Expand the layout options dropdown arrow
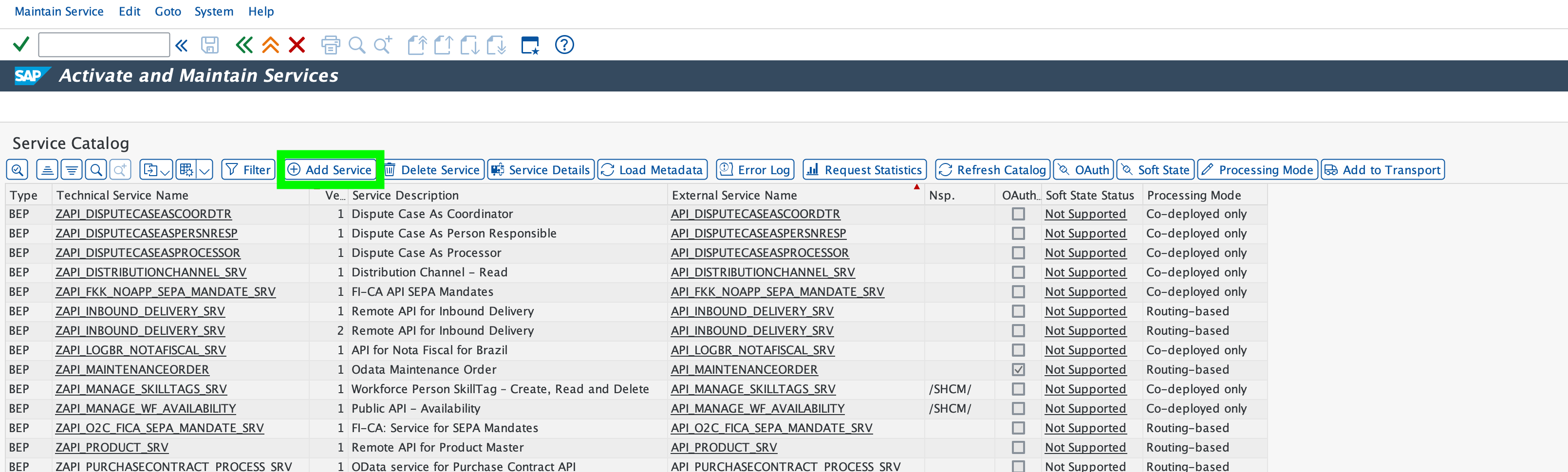The image size is (1568, 472). point(205,170)
